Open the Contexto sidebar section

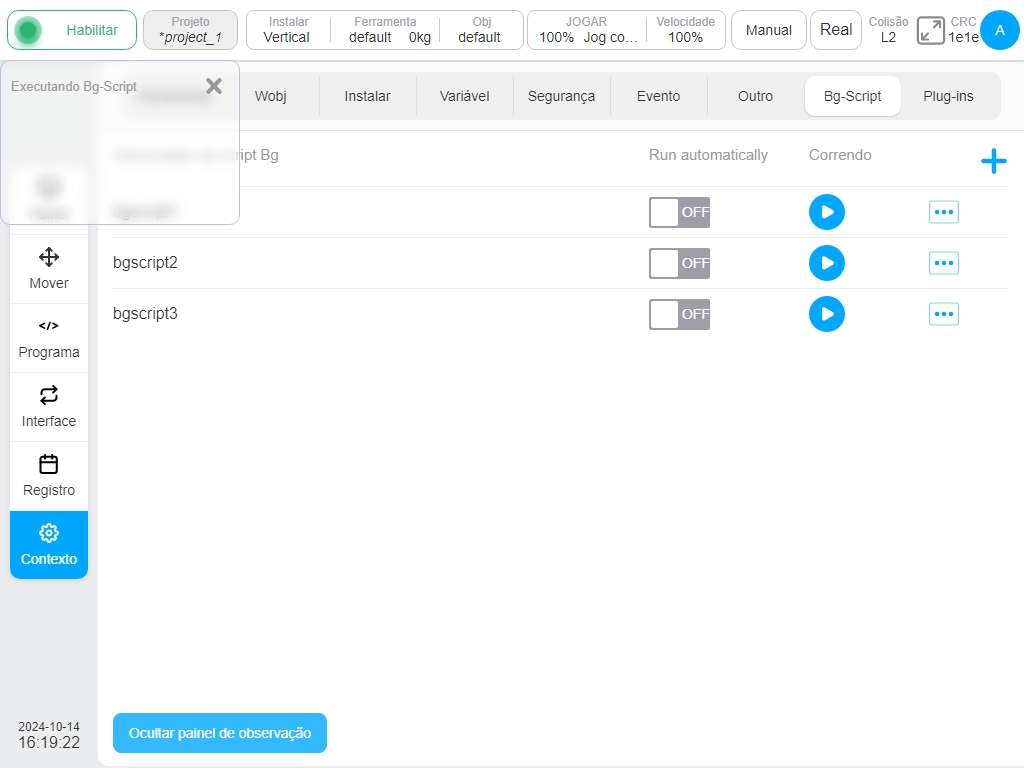pyautogui.click(x=49, y=545)
